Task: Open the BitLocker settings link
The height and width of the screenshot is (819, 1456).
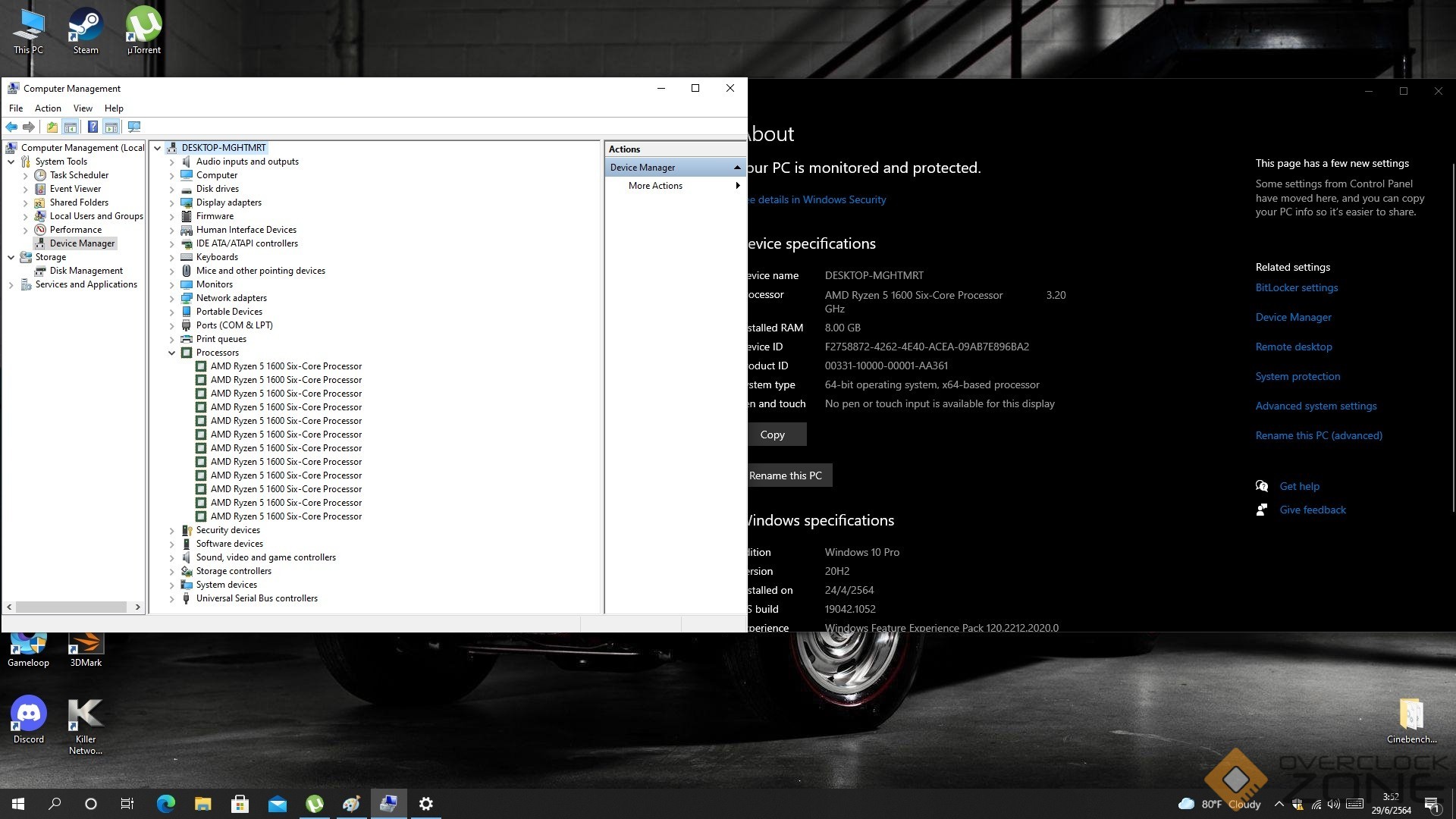Action: coord(1296,287)
